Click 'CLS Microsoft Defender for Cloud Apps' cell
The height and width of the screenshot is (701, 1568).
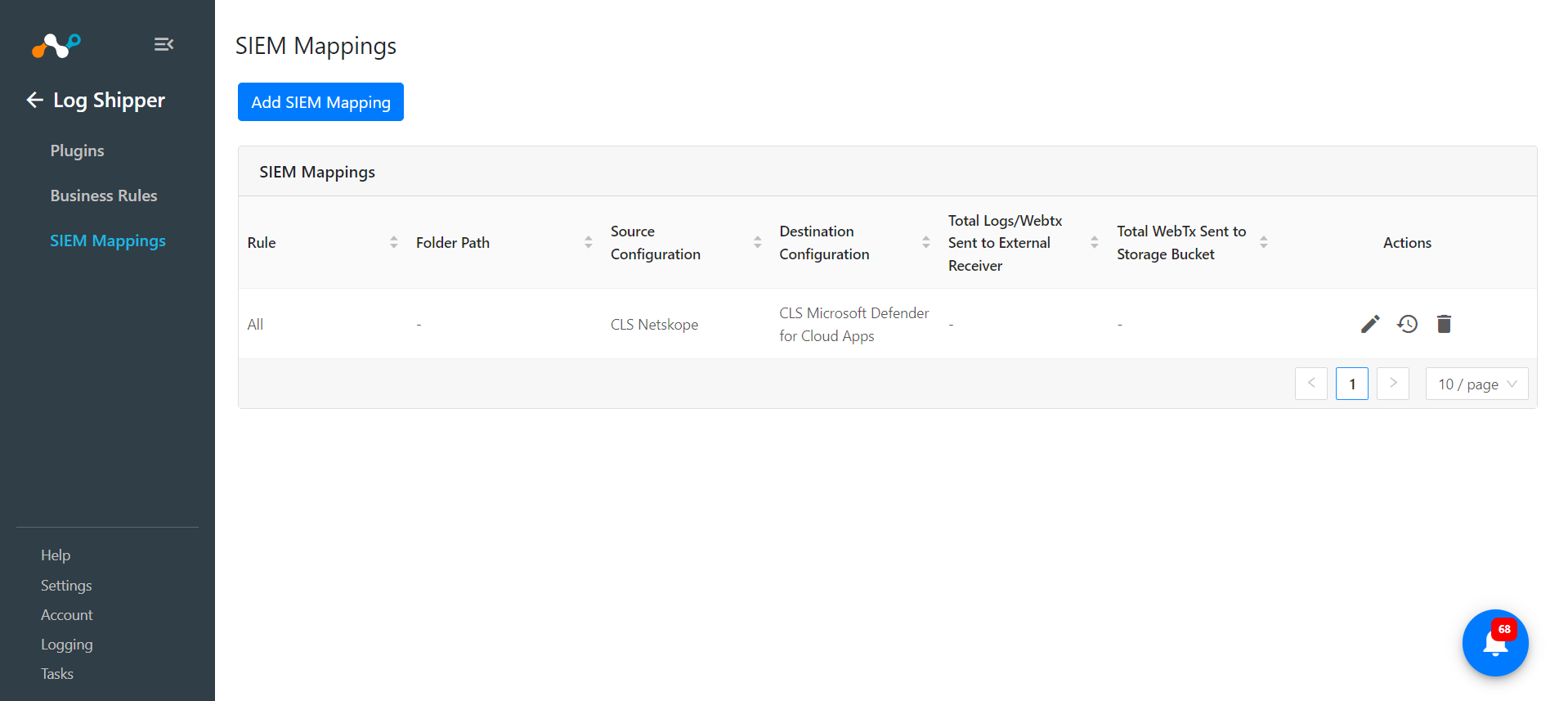[853, 324]
